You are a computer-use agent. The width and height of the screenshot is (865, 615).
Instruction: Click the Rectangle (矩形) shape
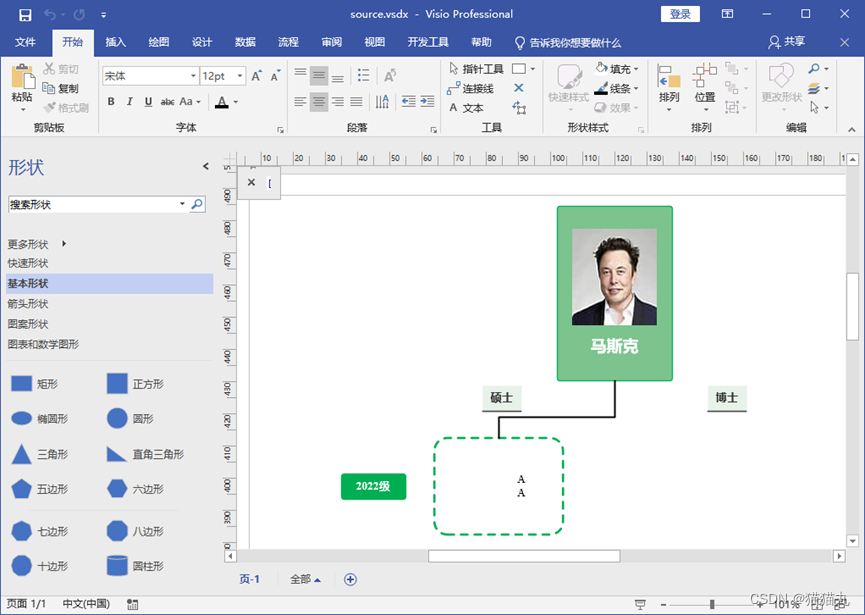[x=22, y=383]
